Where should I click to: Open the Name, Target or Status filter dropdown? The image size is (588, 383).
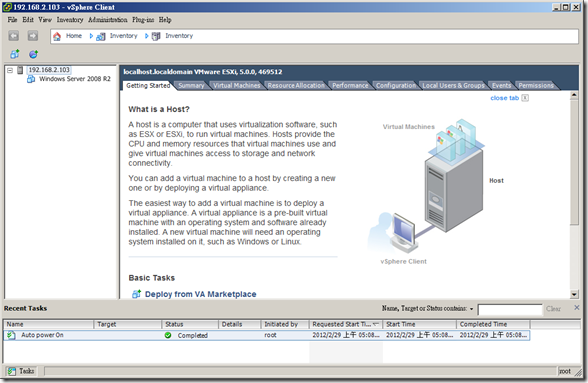pyautogui.click(x=471, y=309)
